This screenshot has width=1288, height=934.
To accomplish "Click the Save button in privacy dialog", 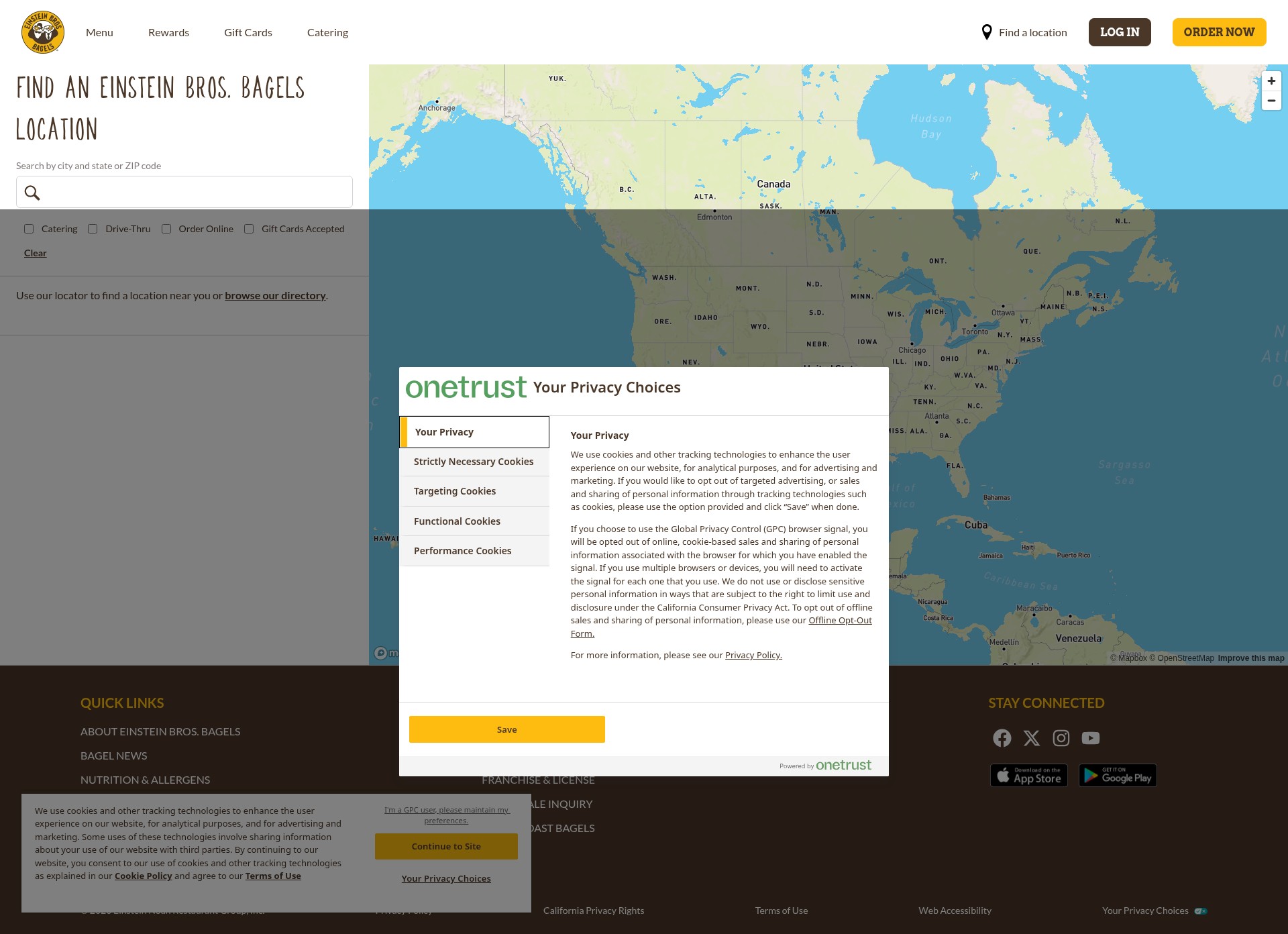I will pyautogui.click(x=507, y=729).
